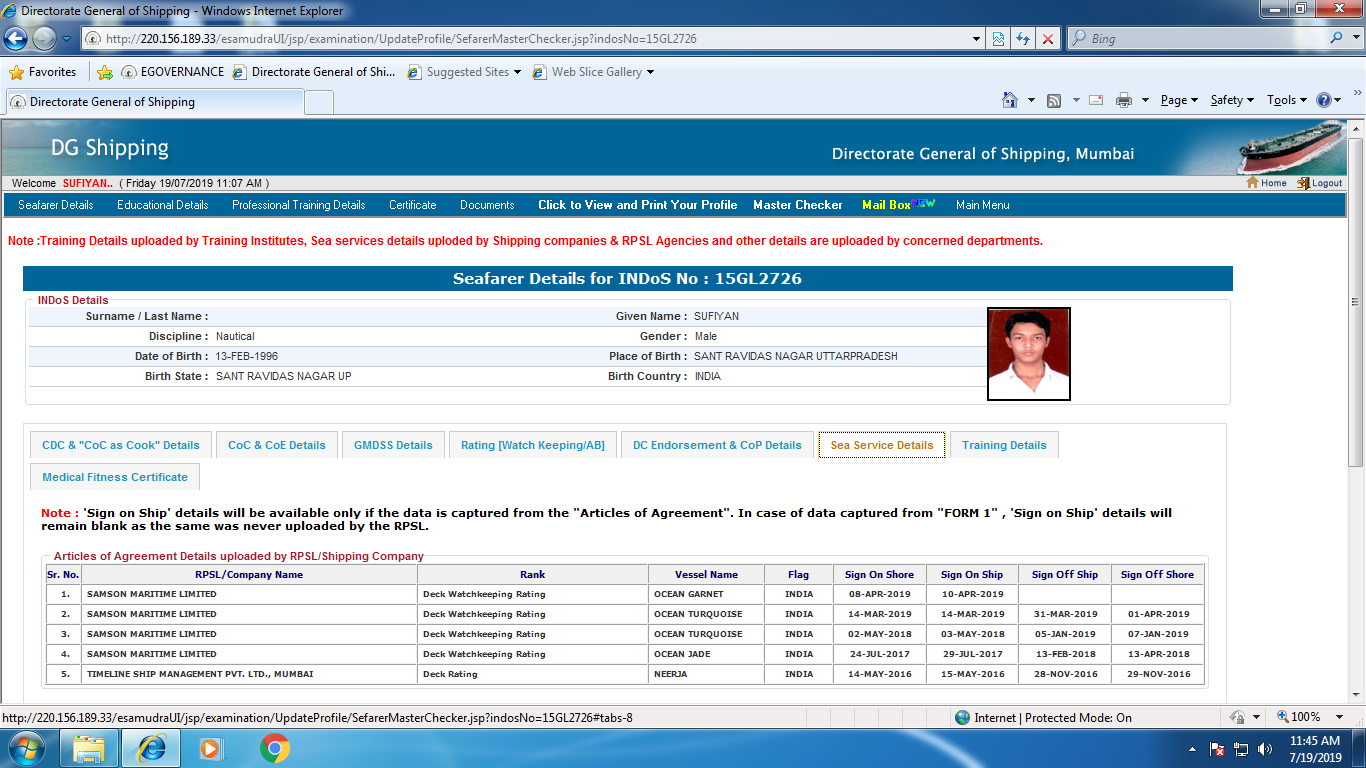Click the browser Back arrow button
Viewport: 1366px width, 768px height.
click(x=17, y=39)
